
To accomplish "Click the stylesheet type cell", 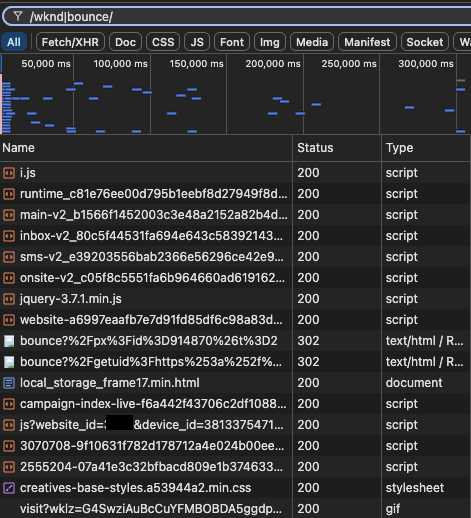I will [415, 488].
